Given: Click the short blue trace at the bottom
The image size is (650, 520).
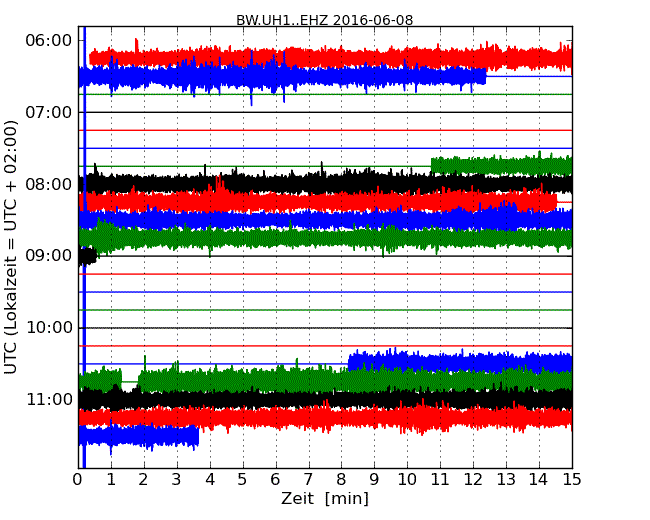Looking at the screenshot, I should (x=140, y=436).
